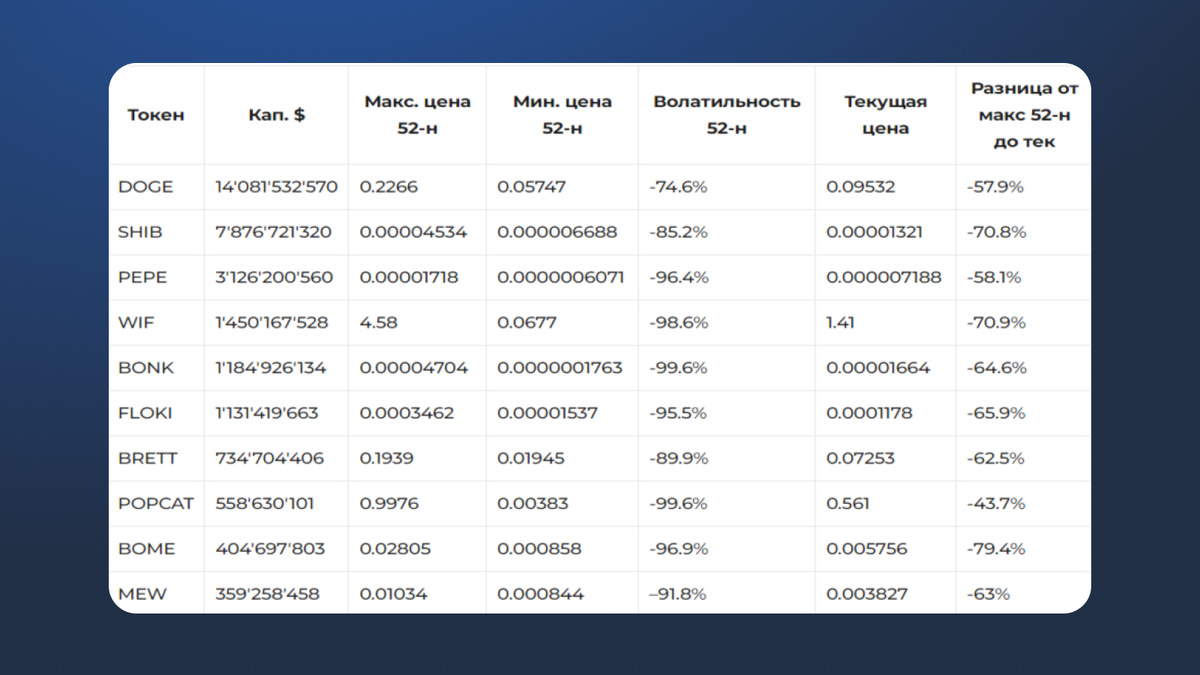Click MEW min price 0.000844
The height and width of the screenshot is (675, 1200).
tap(540, 594)
